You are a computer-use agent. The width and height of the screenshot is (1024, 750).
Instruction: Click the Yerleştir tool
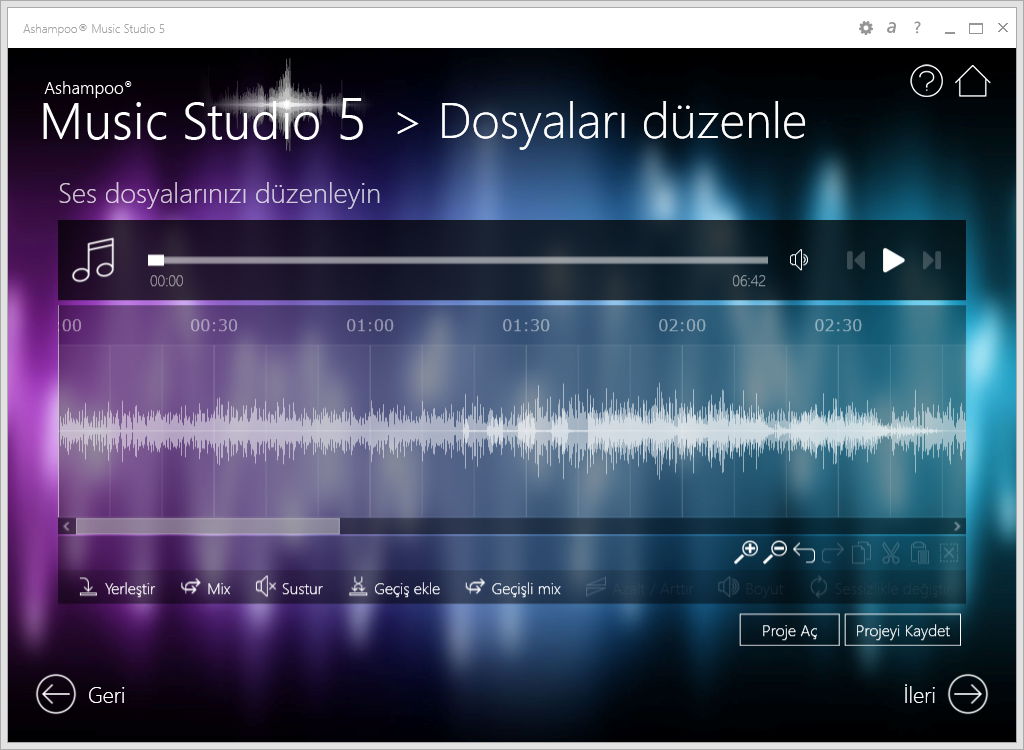[118, 588]
